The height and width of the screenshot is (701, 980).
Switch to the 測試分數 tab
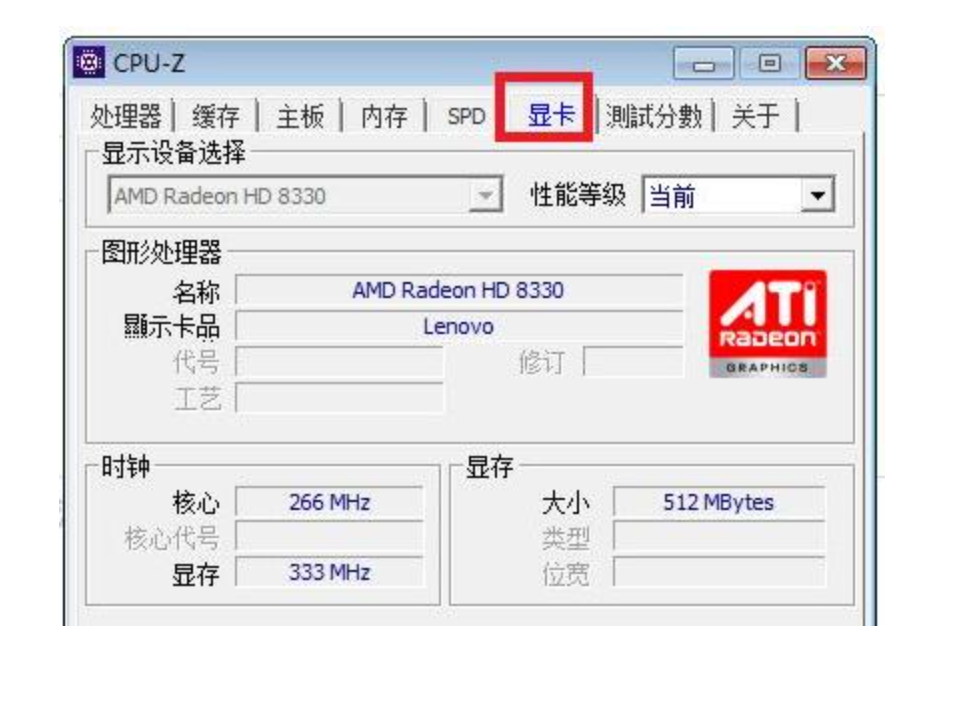pyautogui.click(x=654, y=117)
